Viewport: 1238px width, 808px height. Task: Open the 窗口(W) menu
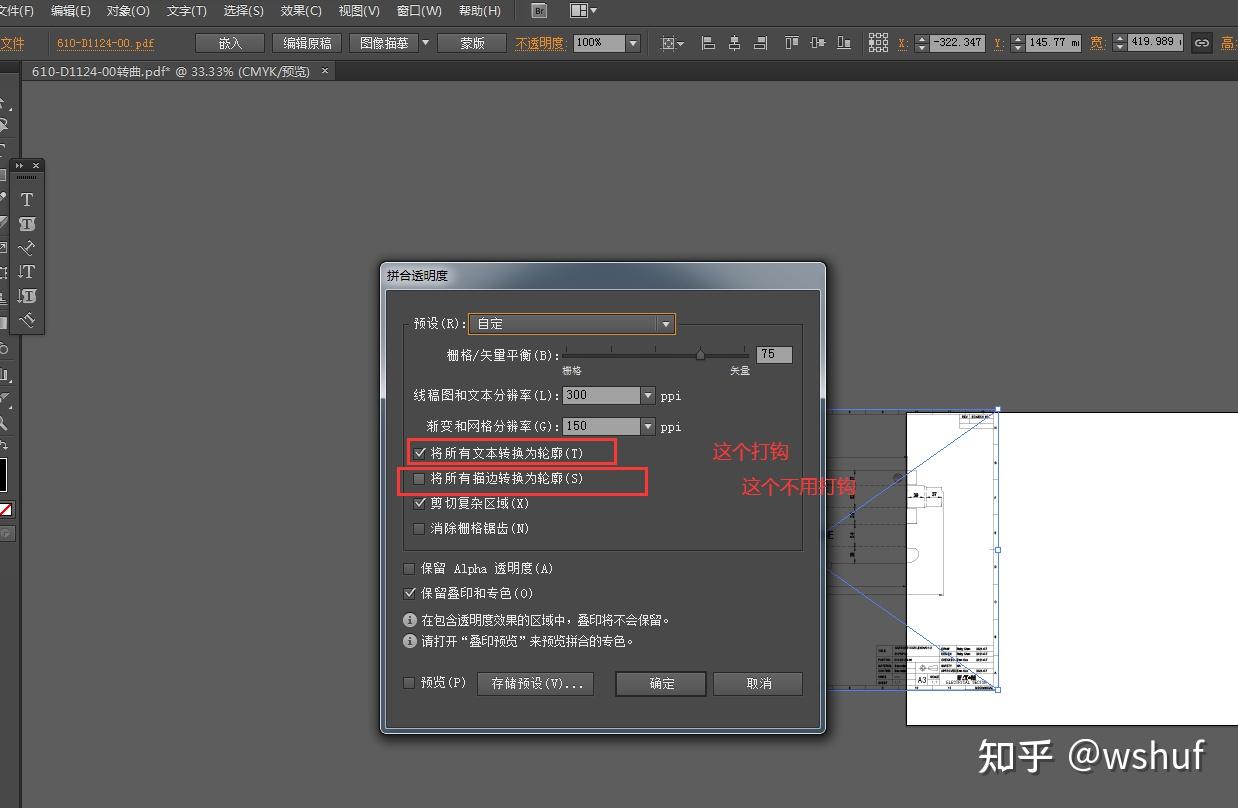tap(419, 11)
